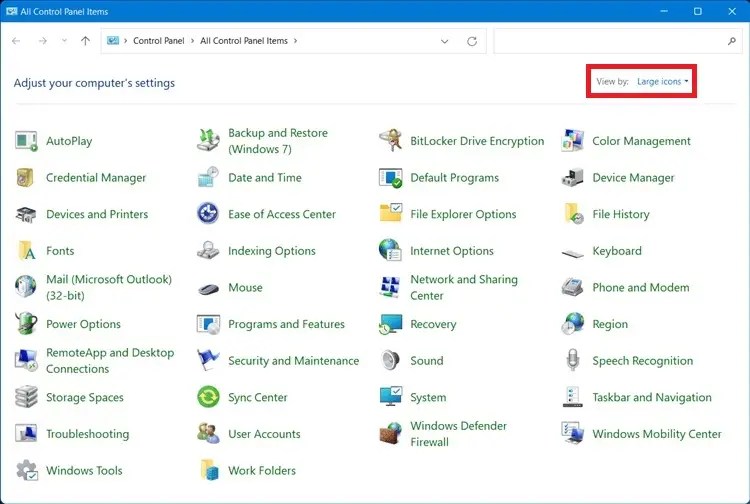Open Network and Sharing Center icon
Image resolution: width=750 pixels, height=504 pixels.
coord(390,287)
